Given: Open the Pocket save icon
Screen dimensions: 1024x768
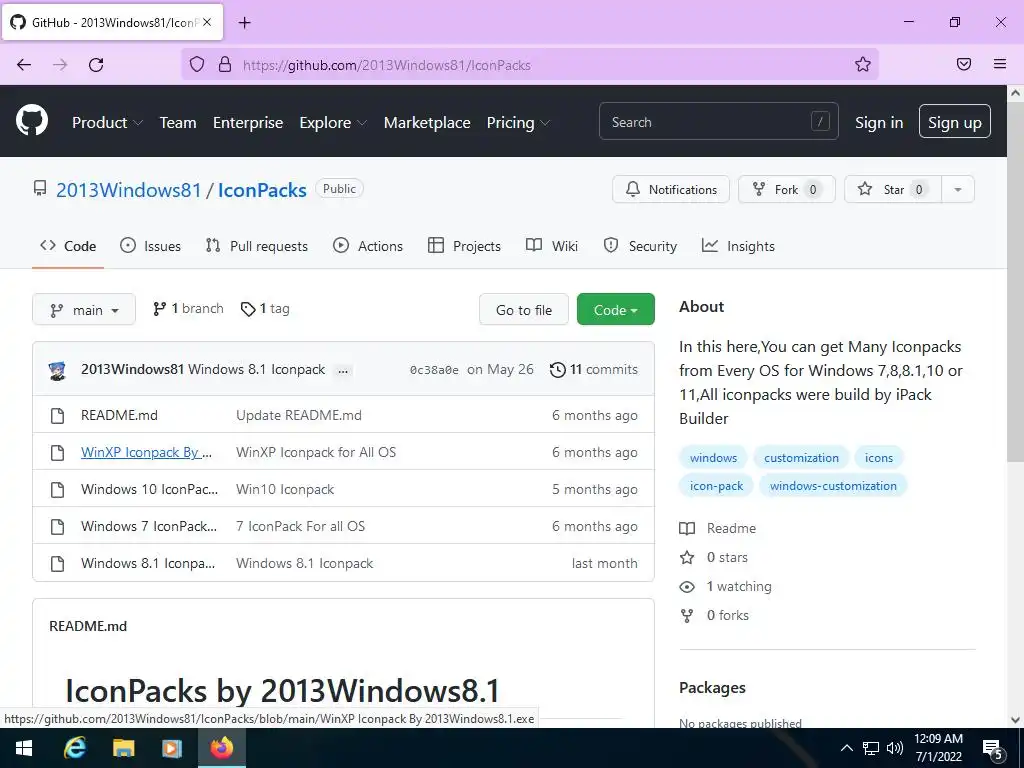Looking at the screenshot, I should tap(963, 64).
